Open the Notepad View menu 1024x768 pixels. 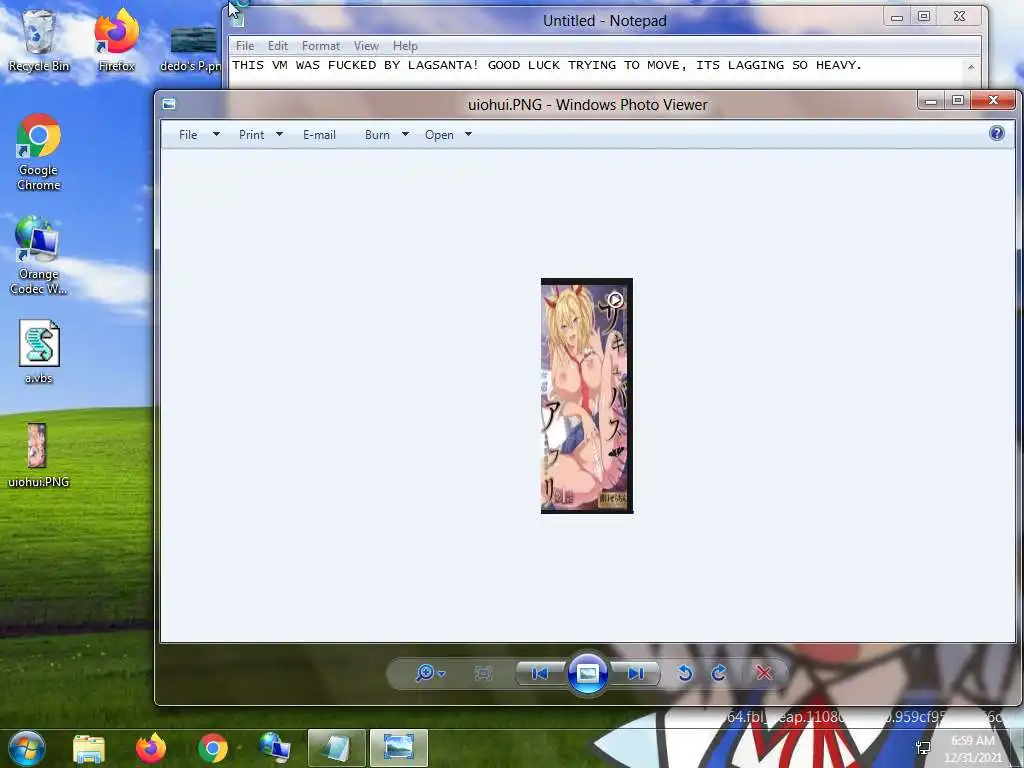click(x=366, y=46)
